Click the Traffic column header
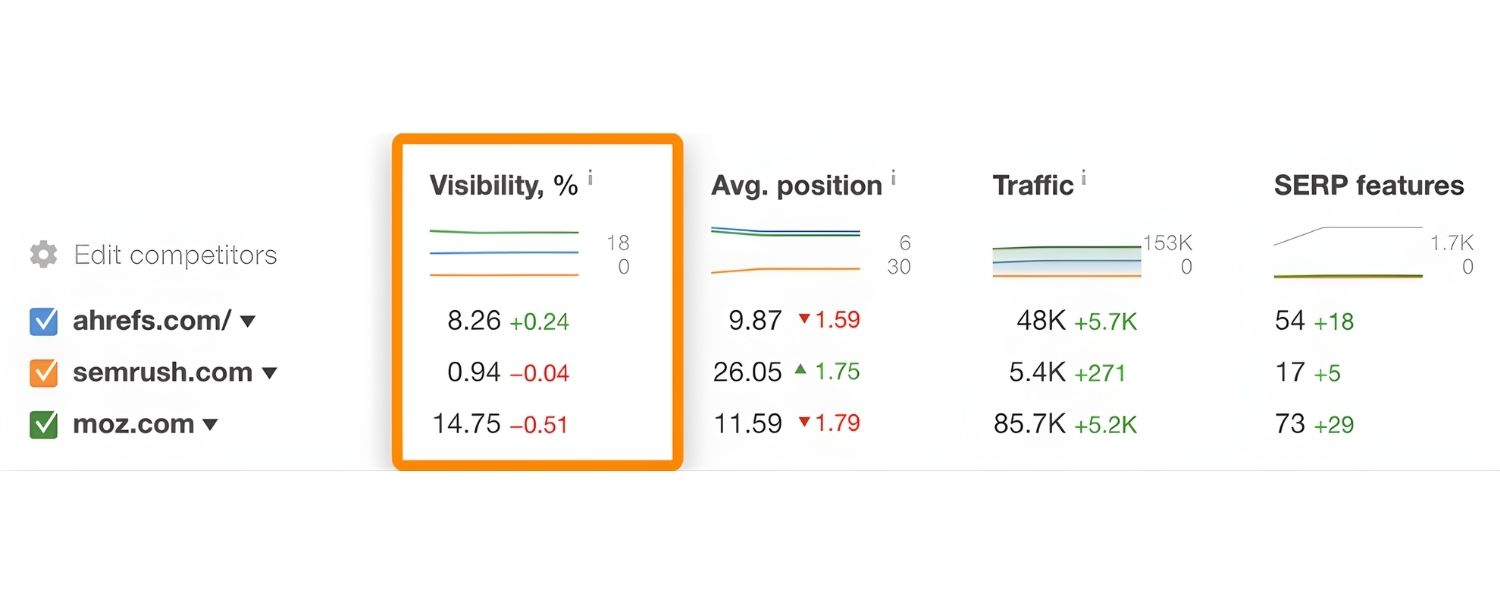1500x600 pixels. [x=1032, y=186]
